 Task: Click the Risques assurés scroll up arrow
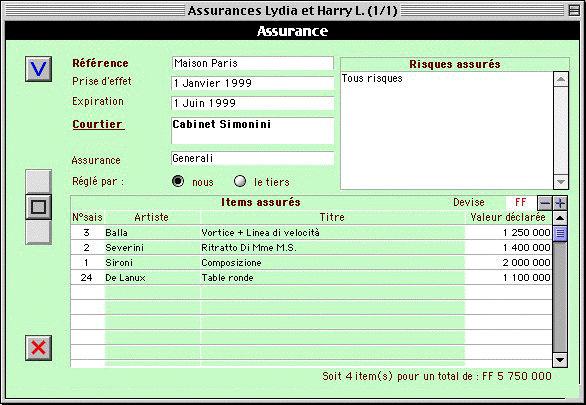[561, 79]
